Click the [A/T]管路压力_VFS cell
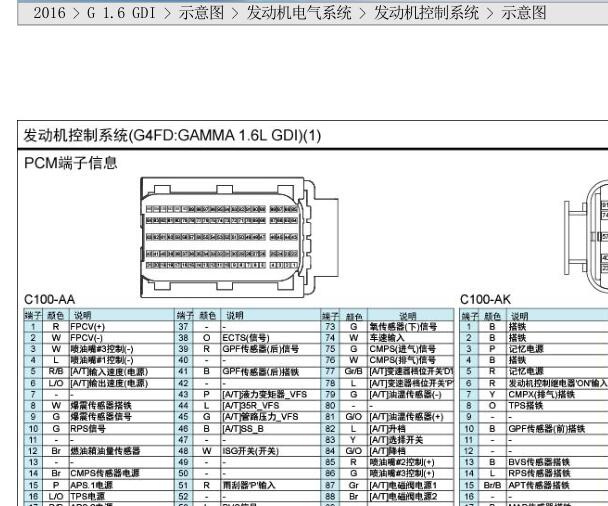The height and width of the screenshot is (506, 608). coord(271,417)
